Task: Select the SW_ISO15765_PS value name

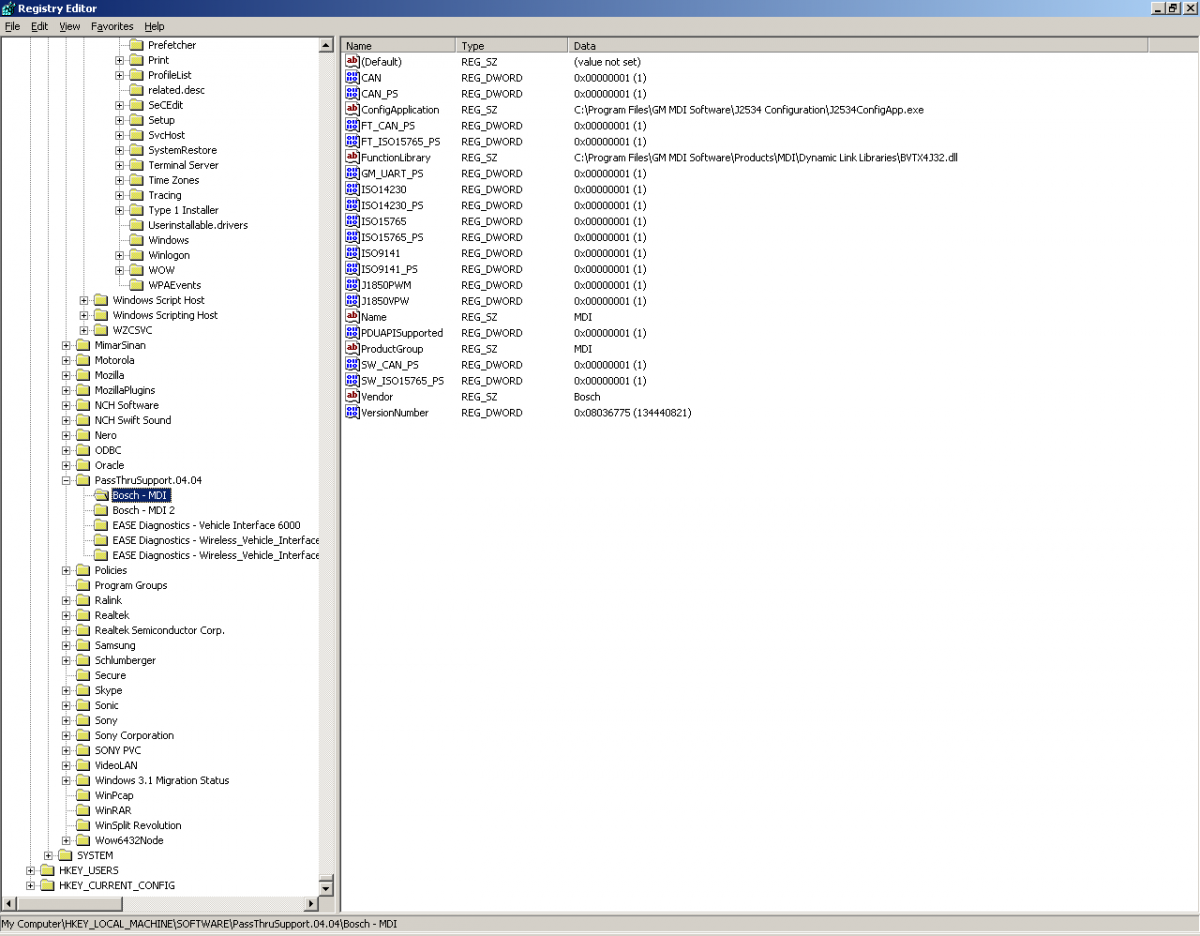Action: pyautogui.click(x=402, y=381)
